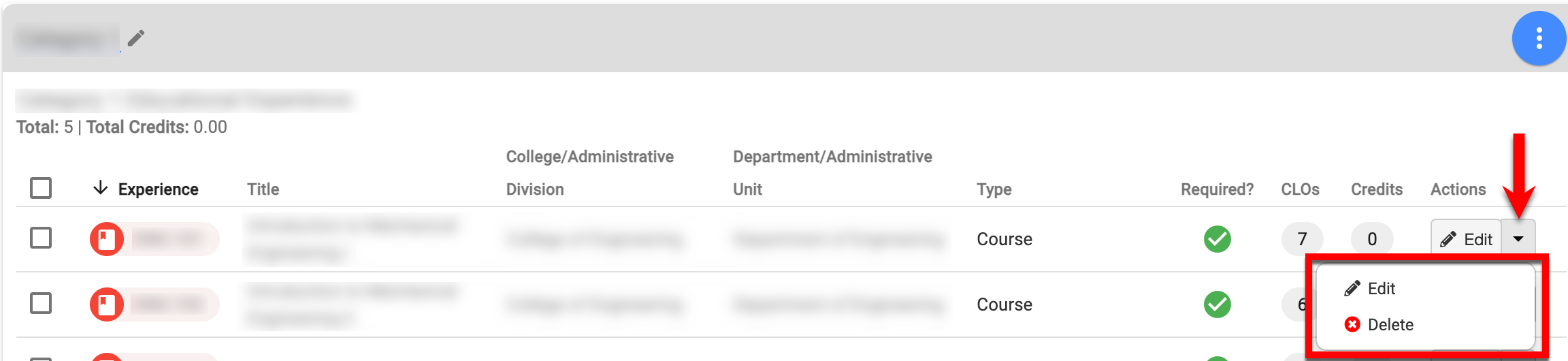Click the CLOs count badge showing 7

[x=1302, y=239]
